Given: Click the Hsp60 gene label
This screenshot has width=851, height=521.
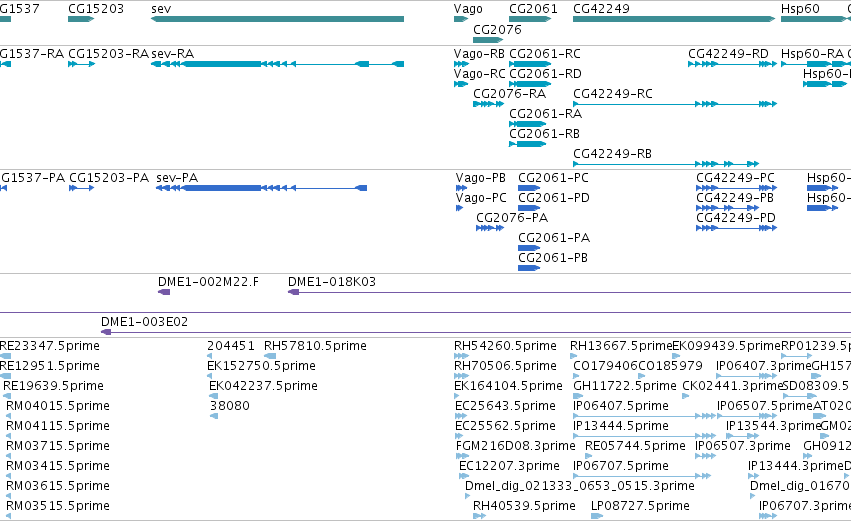Looking at the screenshot, I should [x=800, y=9].
